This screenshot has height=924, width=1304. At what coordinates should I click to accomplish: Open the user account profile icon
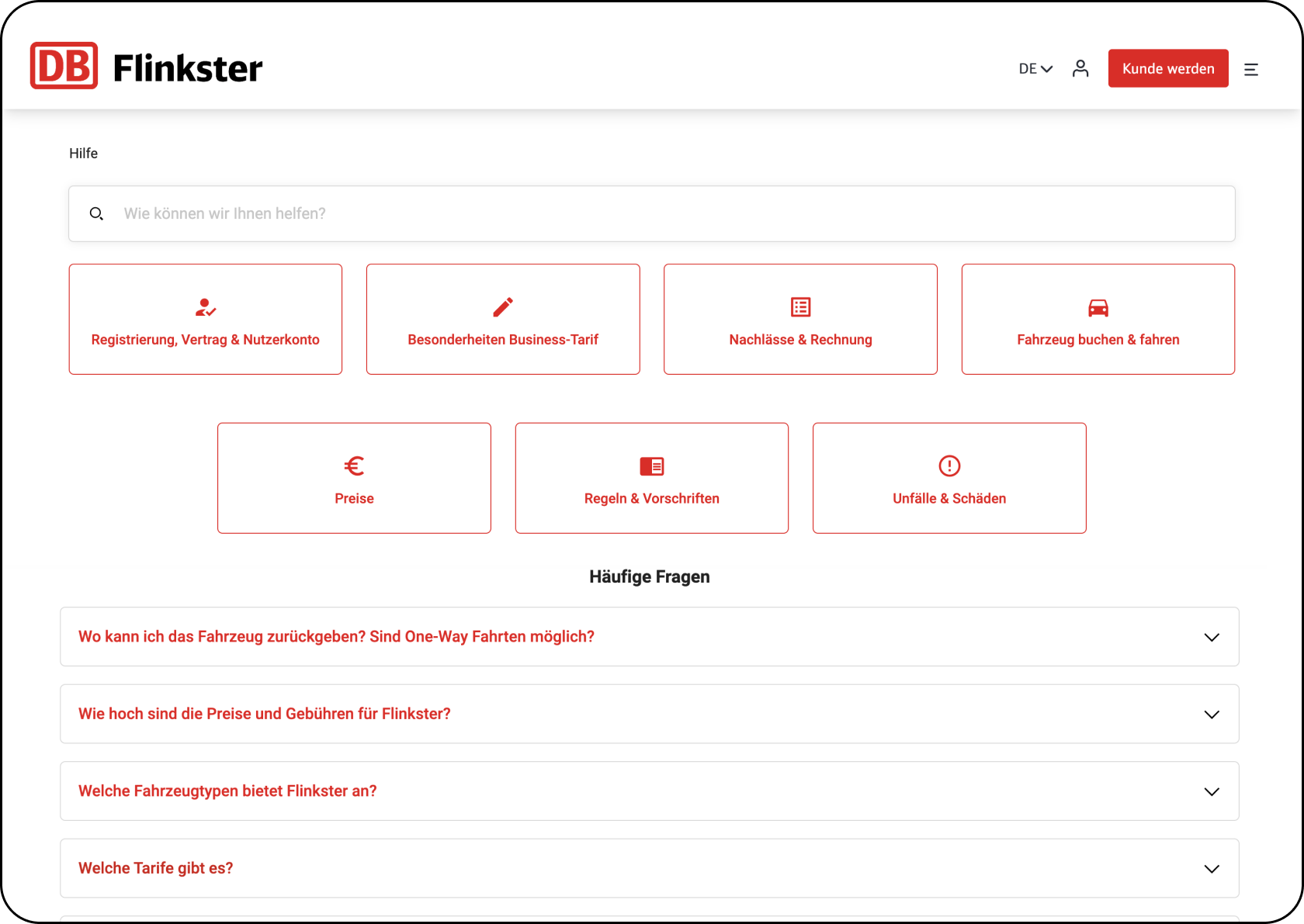click(1080, 69)
